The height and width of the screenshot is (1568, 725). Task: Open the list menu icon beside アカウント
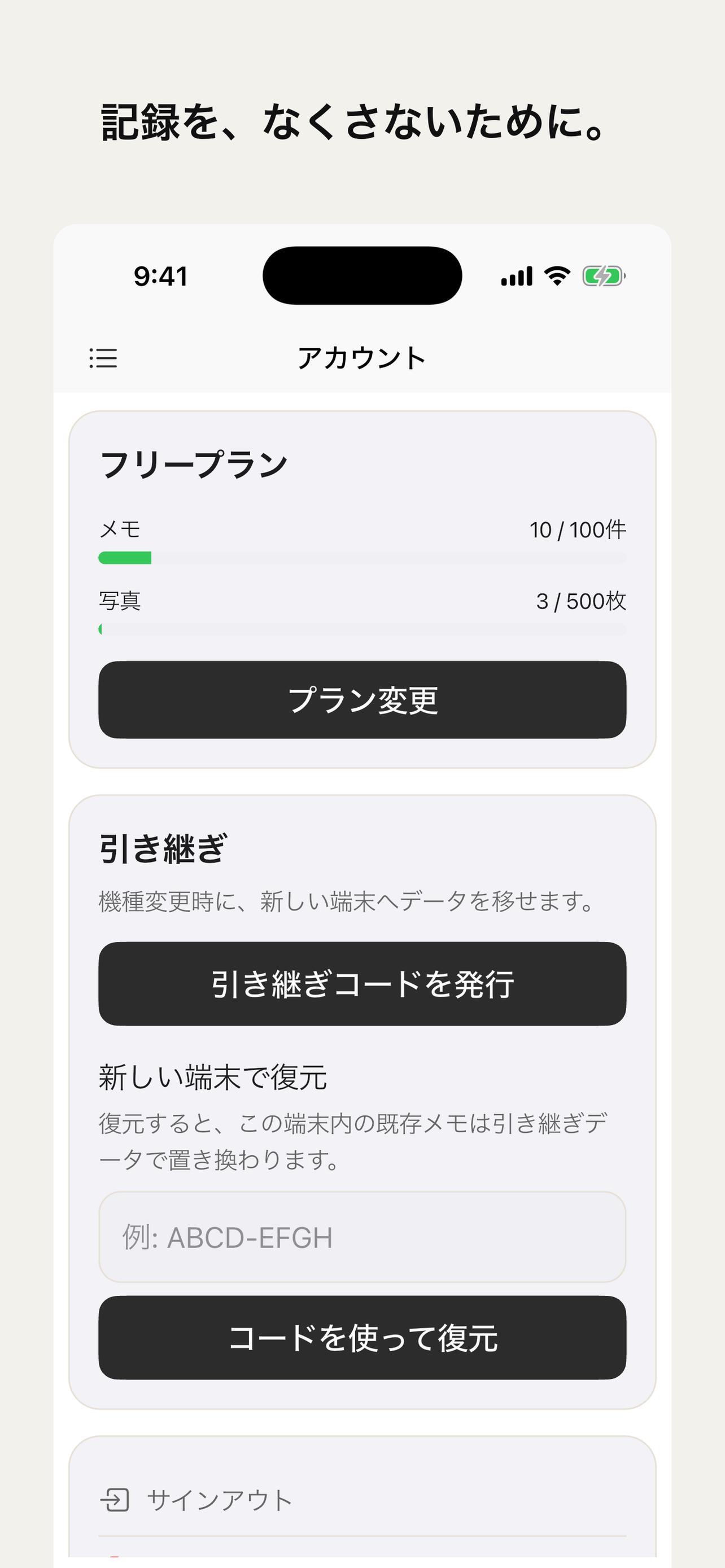[x=103, y=358]
